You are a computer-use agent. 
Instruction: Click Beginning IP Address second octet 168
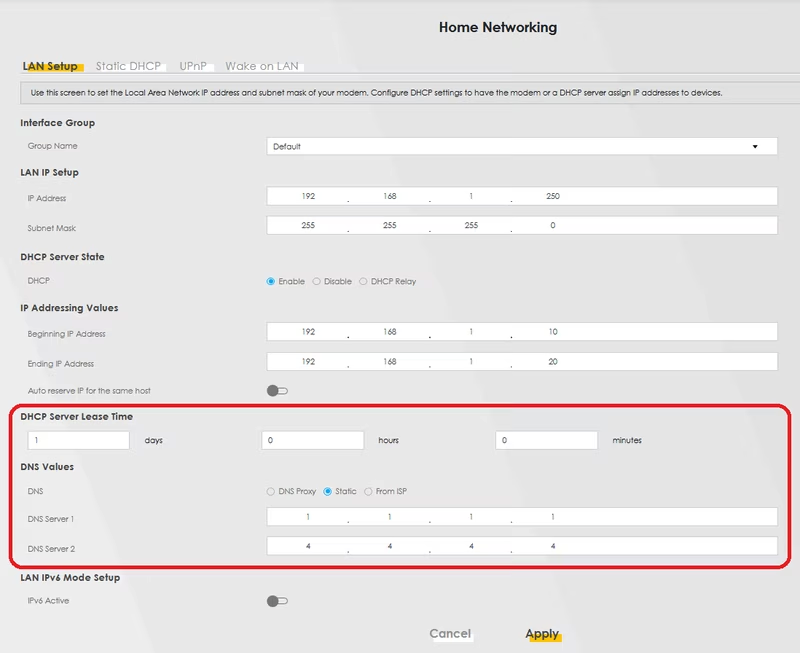pos(390,332)
